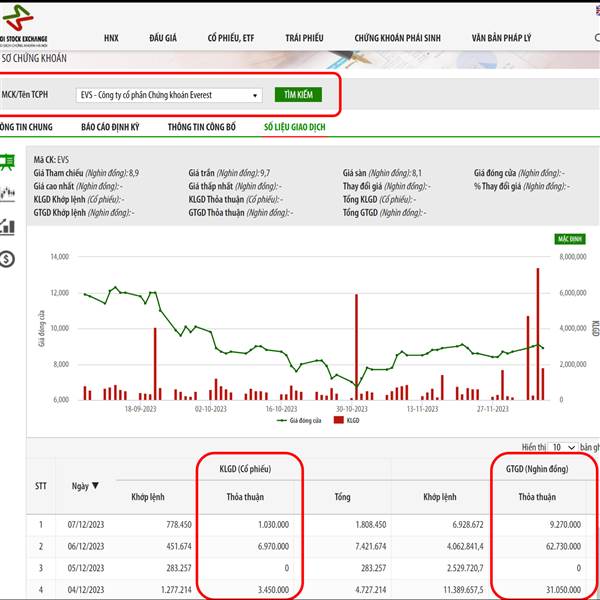Switch to THÔNG TIN CÔNG BỐ tab
The width and height of the screenshot is (600, 600).
pyautogui.click(x=202, y=127)
